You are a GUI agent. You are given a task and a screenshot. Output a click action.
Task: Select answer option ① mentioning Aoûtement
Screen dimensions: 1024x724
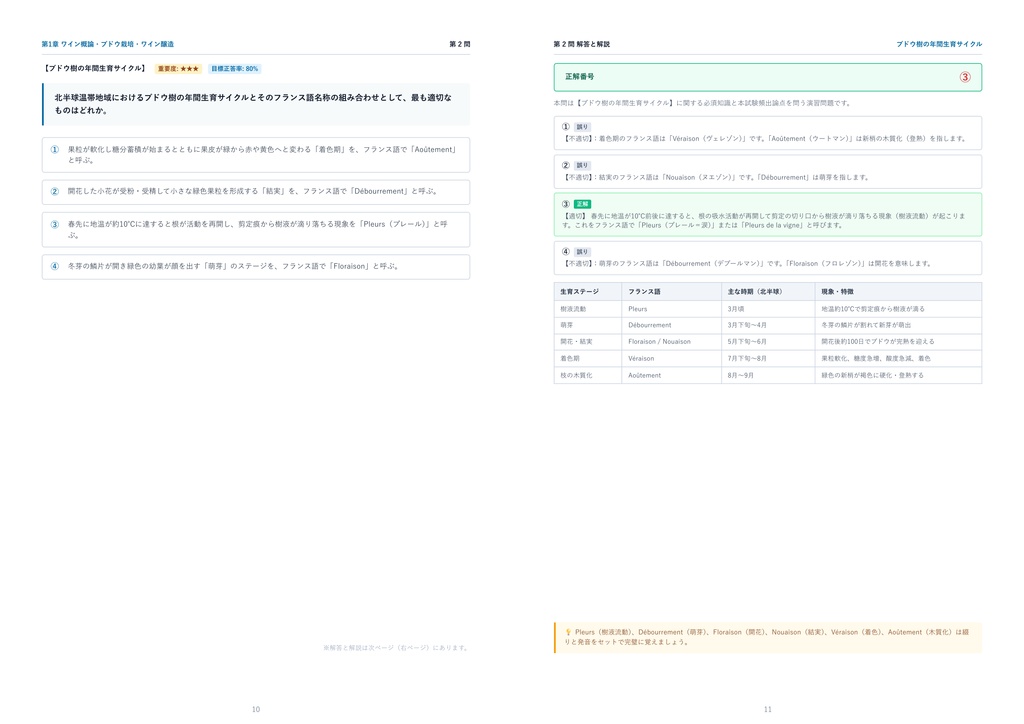[x=256, y=155]
